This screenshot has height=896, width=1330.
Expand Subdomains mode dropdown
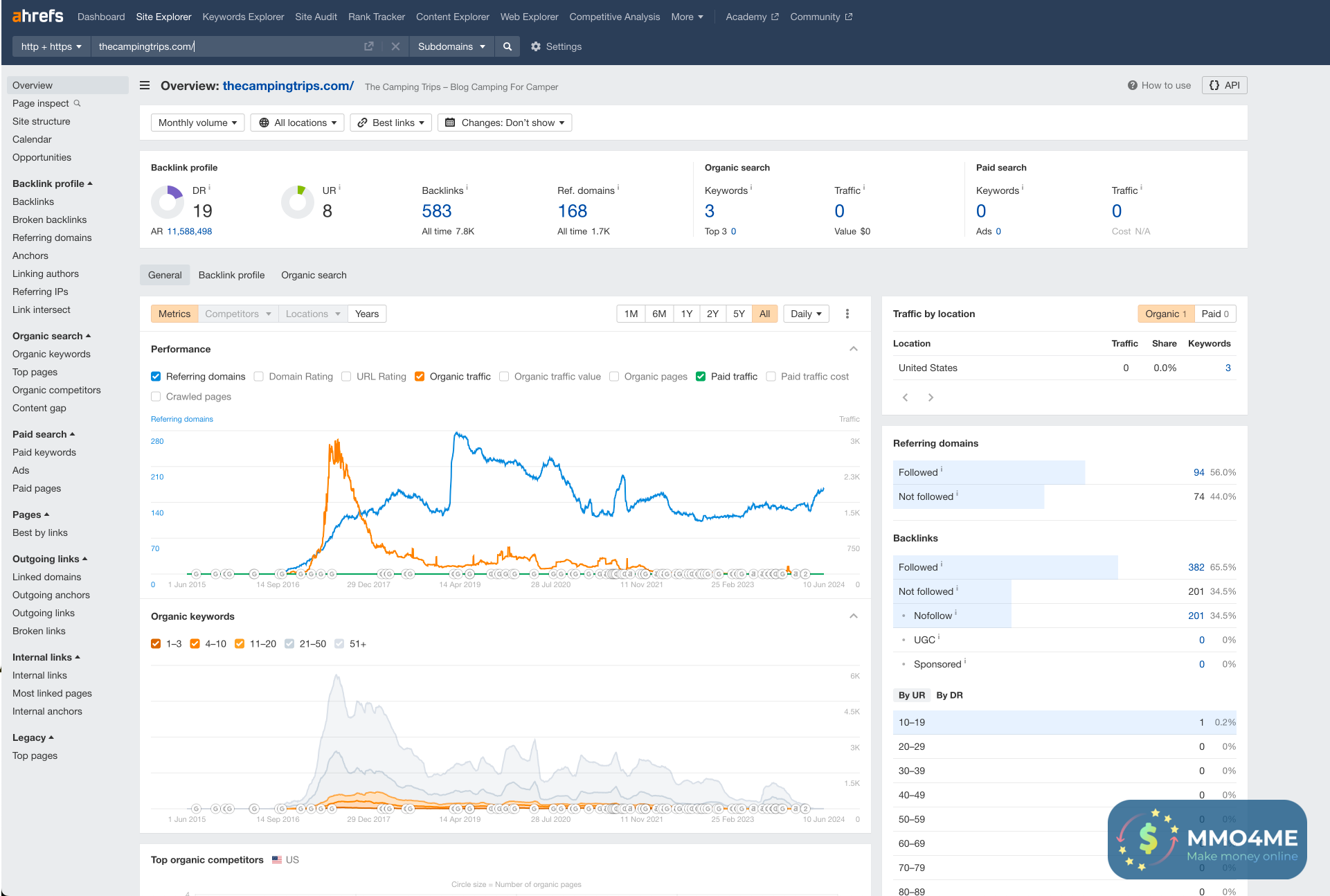[451, 46]
